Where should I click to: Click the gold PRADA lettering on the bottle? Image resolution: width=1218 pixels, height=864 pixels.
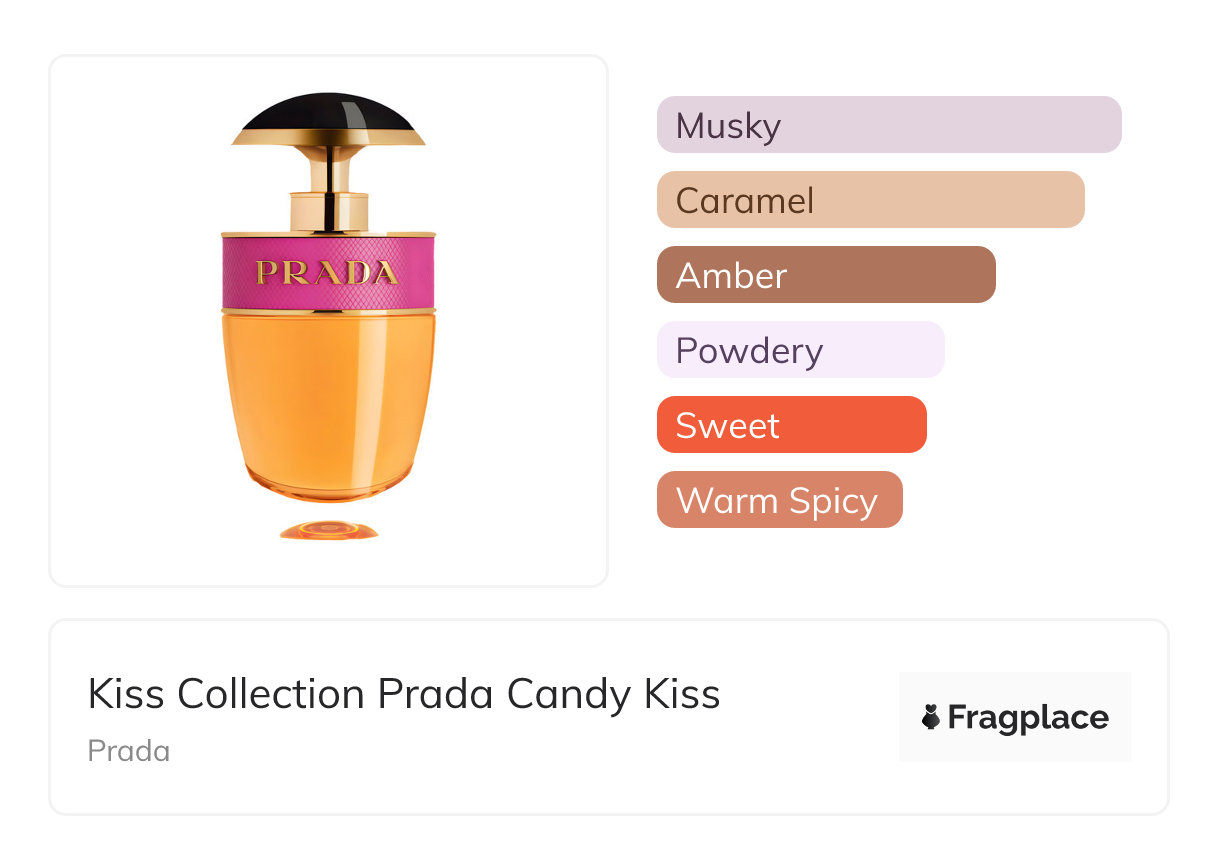(327, 272)
